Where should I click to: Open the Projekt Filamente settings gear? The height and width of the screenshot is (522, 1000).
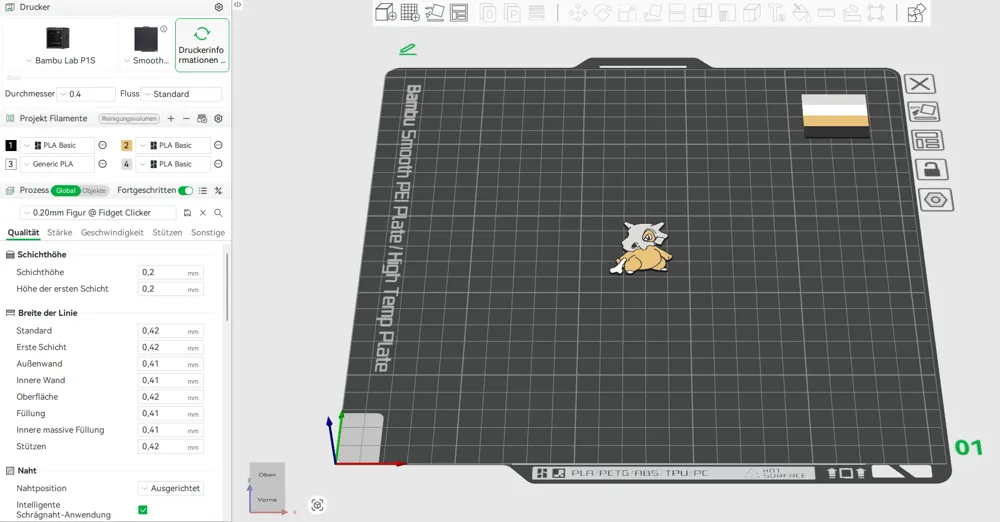219,119
